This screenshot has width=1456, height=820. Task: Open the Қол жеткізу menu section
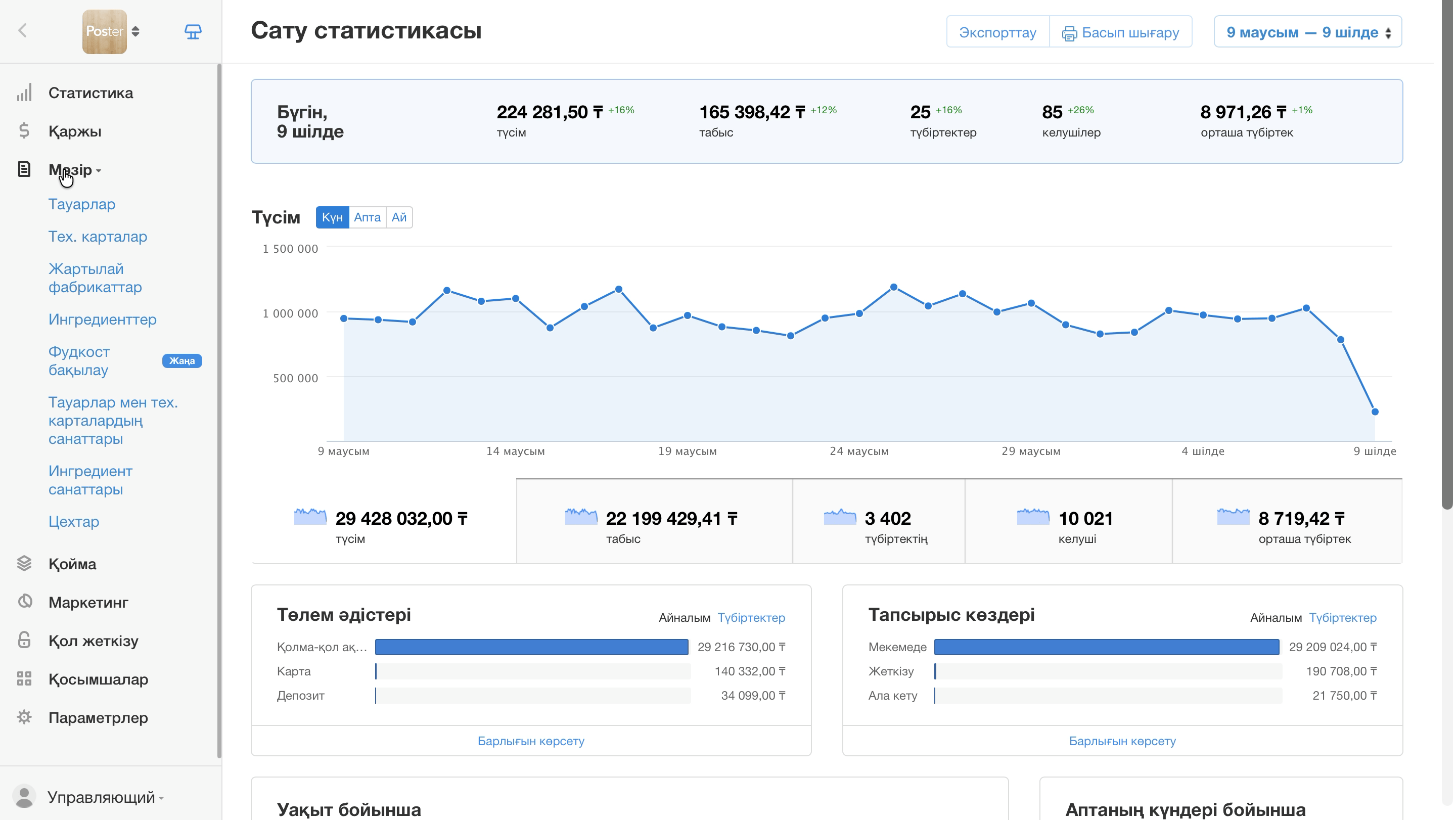coord(93,641)
